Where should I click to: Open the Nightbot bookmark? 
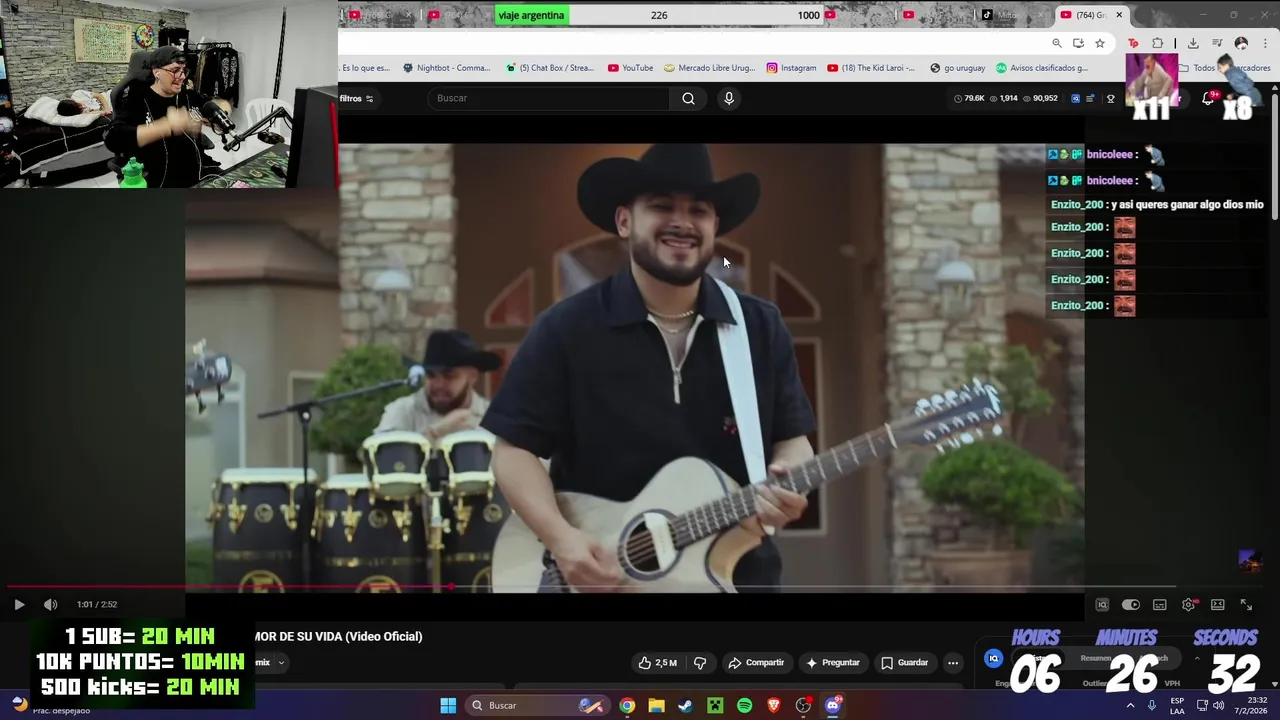446,68
